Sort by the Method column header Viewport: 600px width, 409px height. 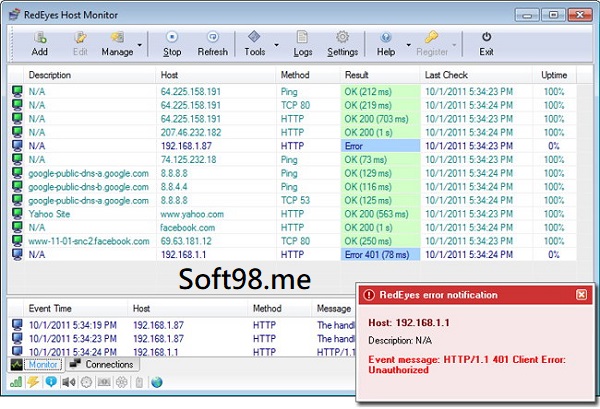pos(308,75)
